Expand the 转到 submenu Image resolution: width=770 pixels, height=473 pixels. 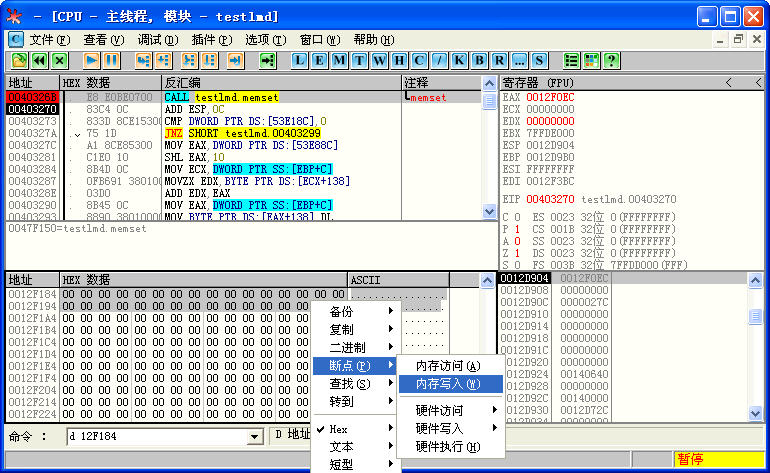click(x=356, y=402)
